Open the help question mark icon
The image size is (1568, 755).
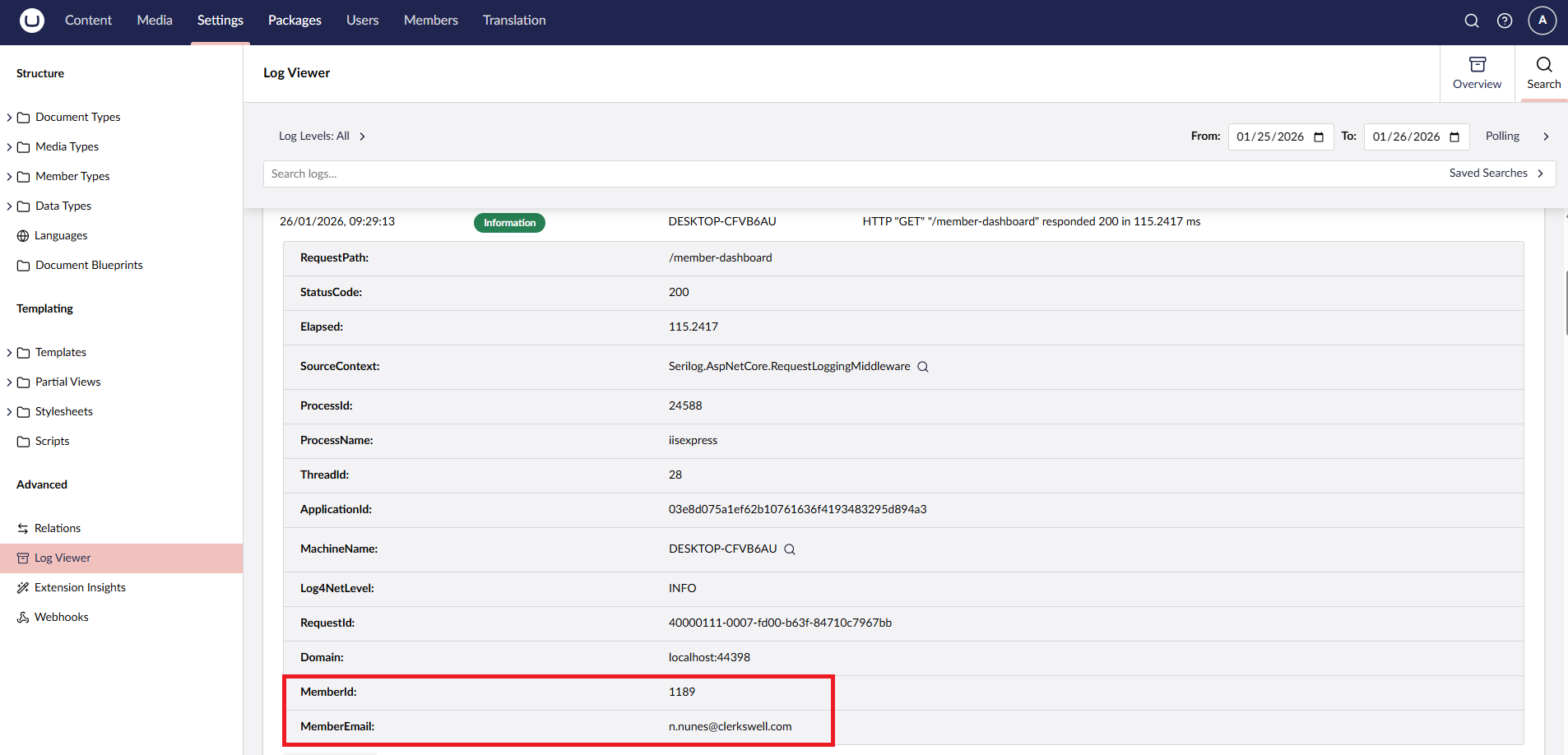[x=1505, y=21]
